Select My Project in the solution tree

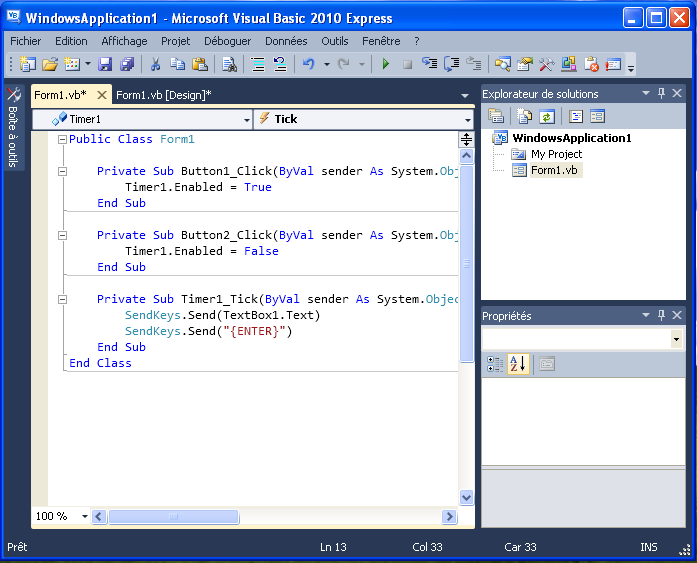(x=557, y=154)
